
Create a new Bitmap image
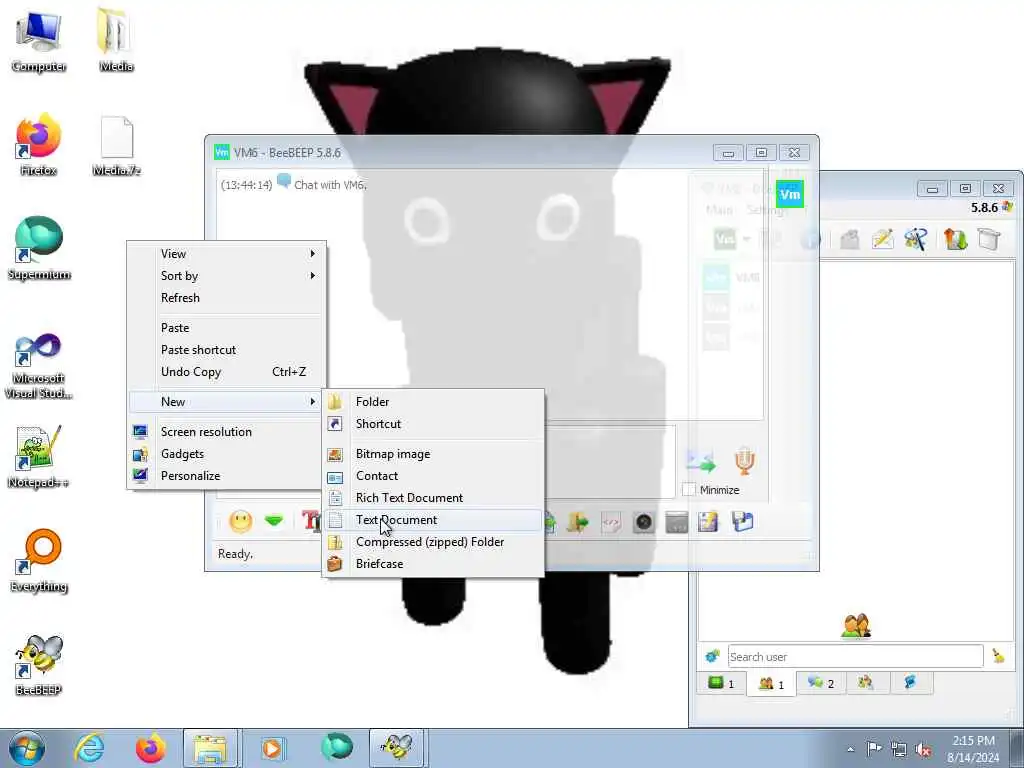(x=433, y=454)
